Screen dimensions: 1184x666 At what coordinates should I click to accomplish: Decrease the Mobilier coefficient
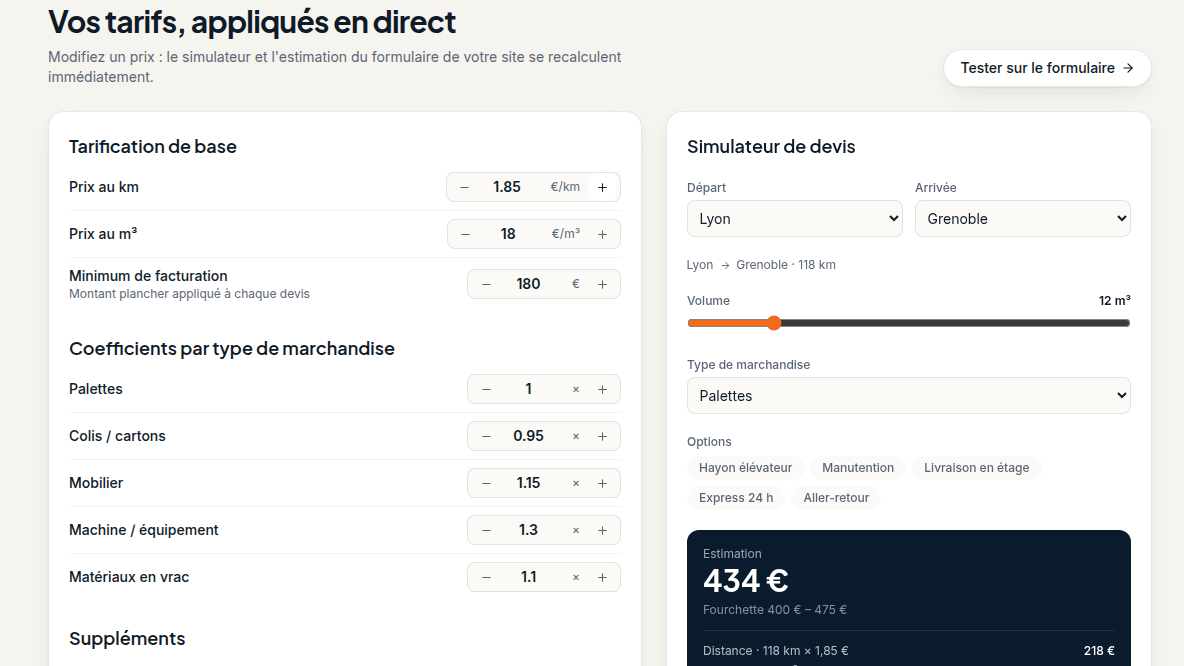(x=486, y=483)
